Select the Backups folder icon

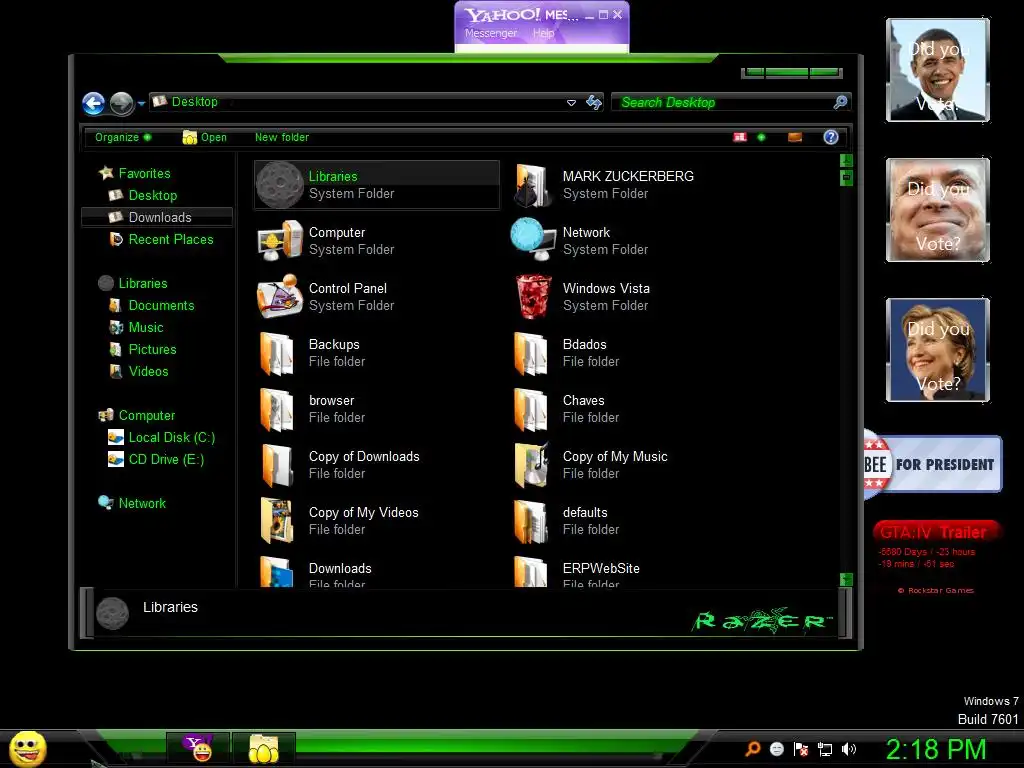click(278, 353)
